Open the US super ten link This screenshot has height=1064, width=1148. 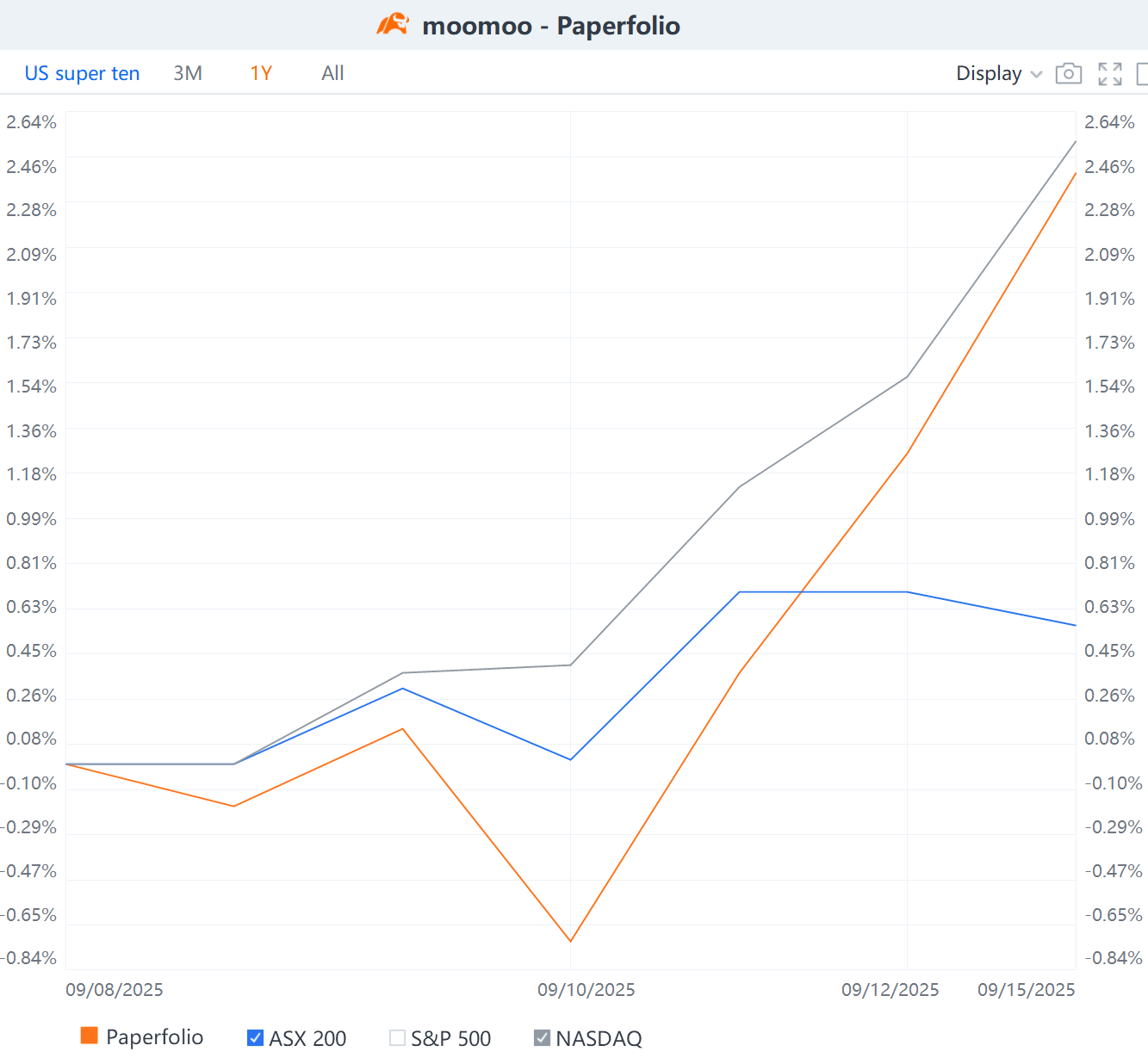click(82, 74)
